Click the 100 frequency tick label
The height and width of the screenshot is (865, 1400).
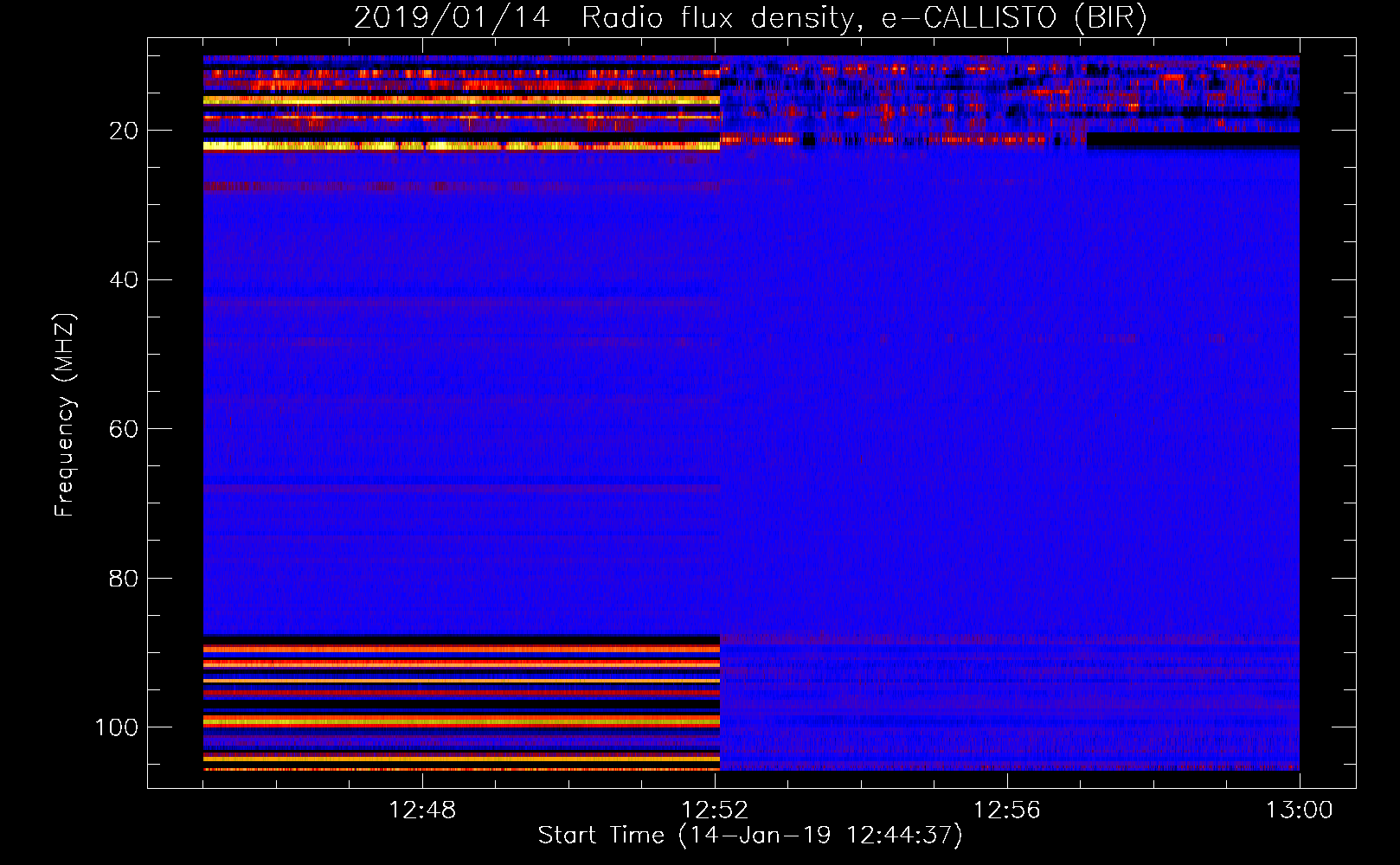coord(117,727)
